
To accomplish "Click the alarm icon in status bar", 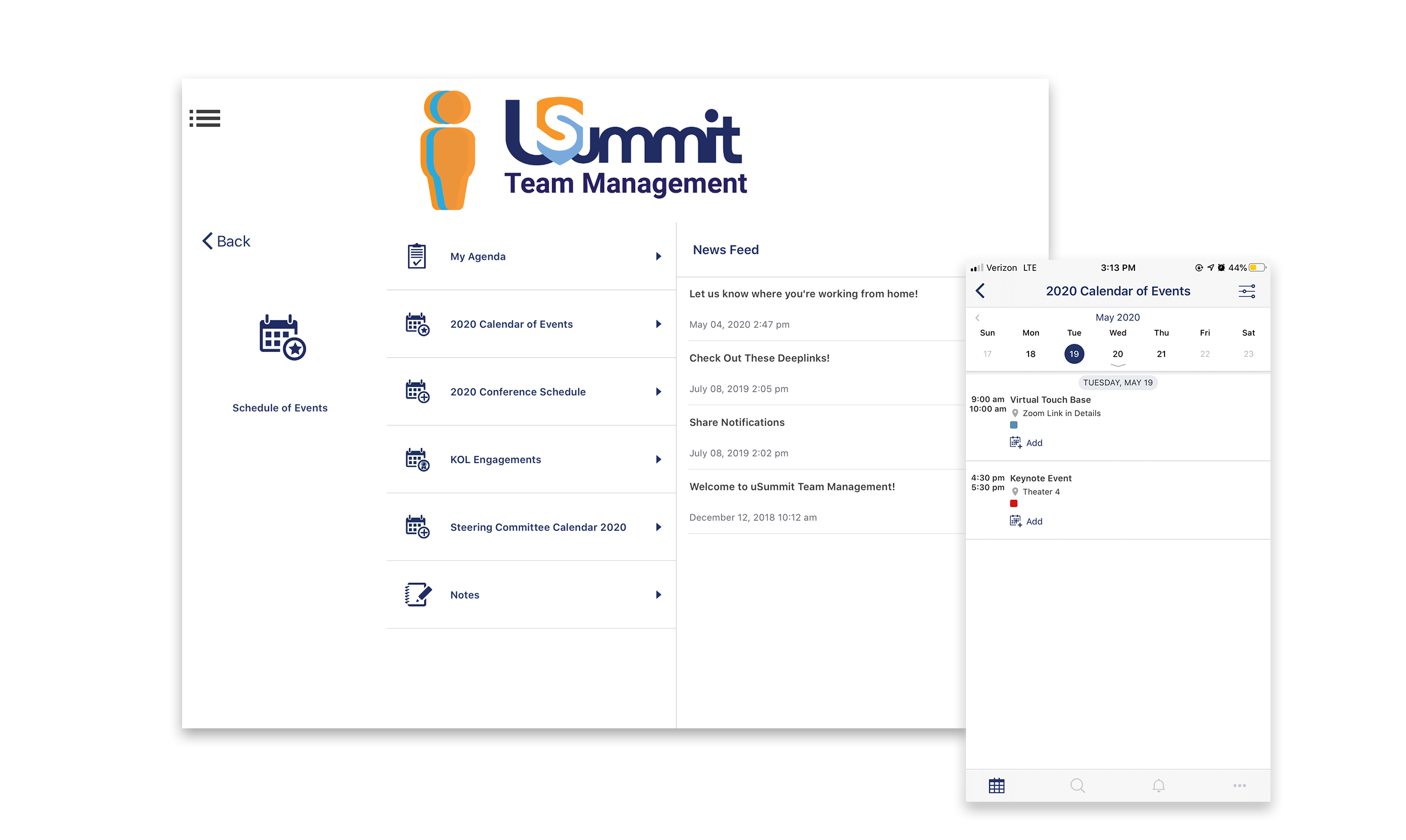I will click(x=1221, y=268).
